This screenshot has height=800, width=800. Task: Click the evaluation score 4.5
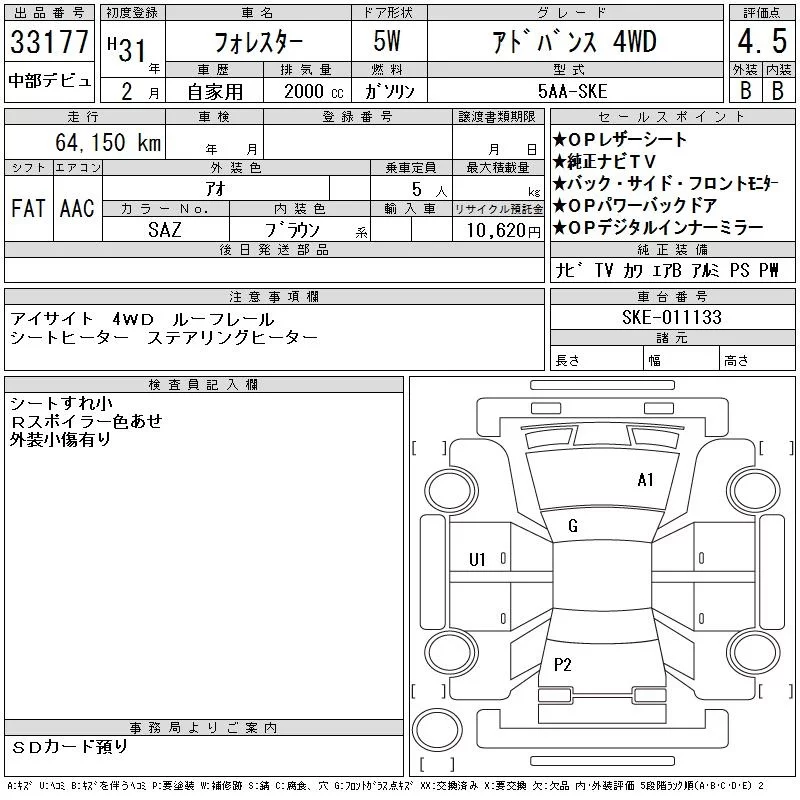(762, 41)
